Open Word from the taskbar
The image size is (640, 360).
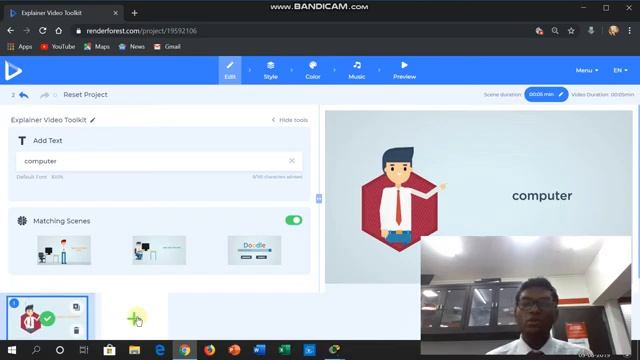click(x=259, y=350)
